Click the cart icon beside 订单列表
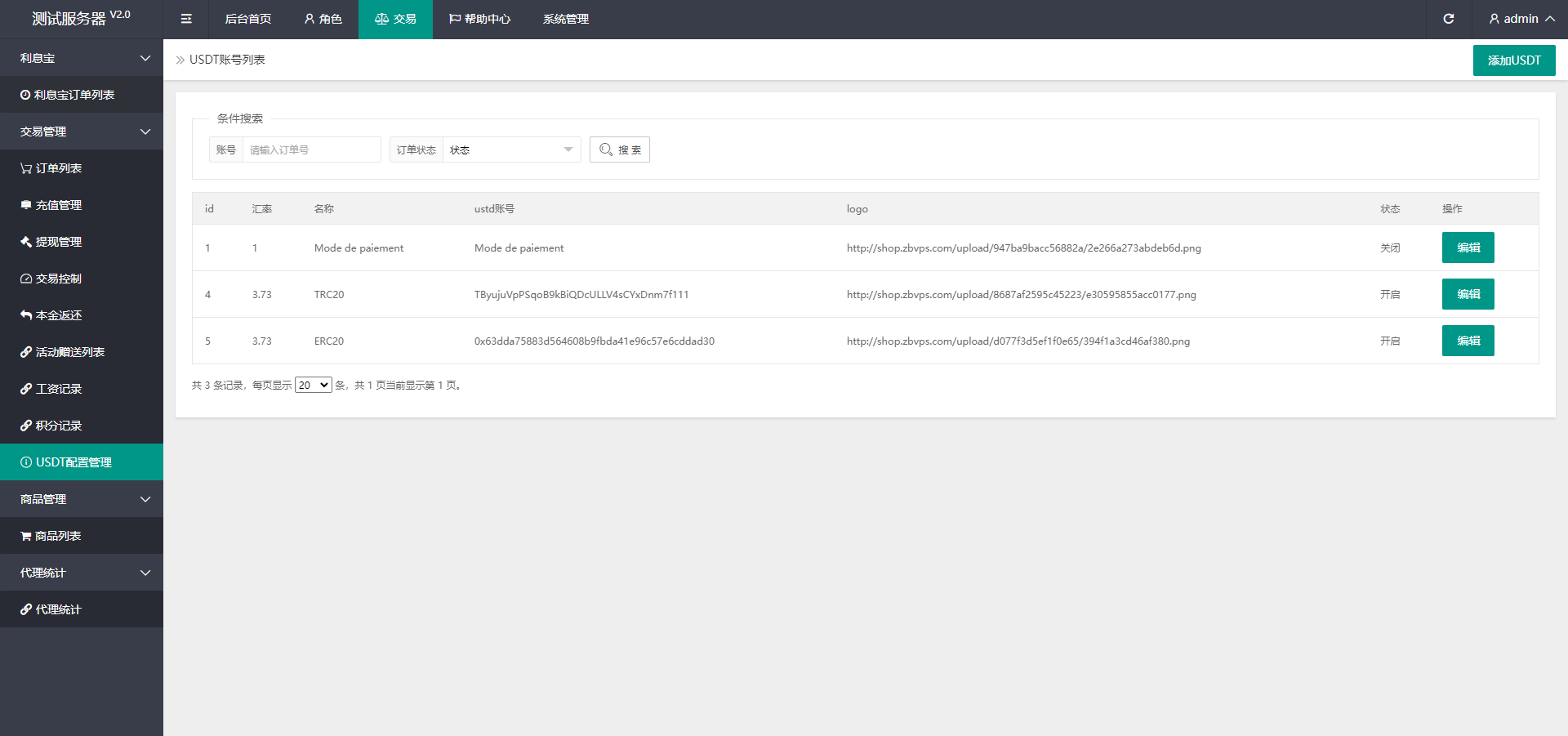 (26, 168)
